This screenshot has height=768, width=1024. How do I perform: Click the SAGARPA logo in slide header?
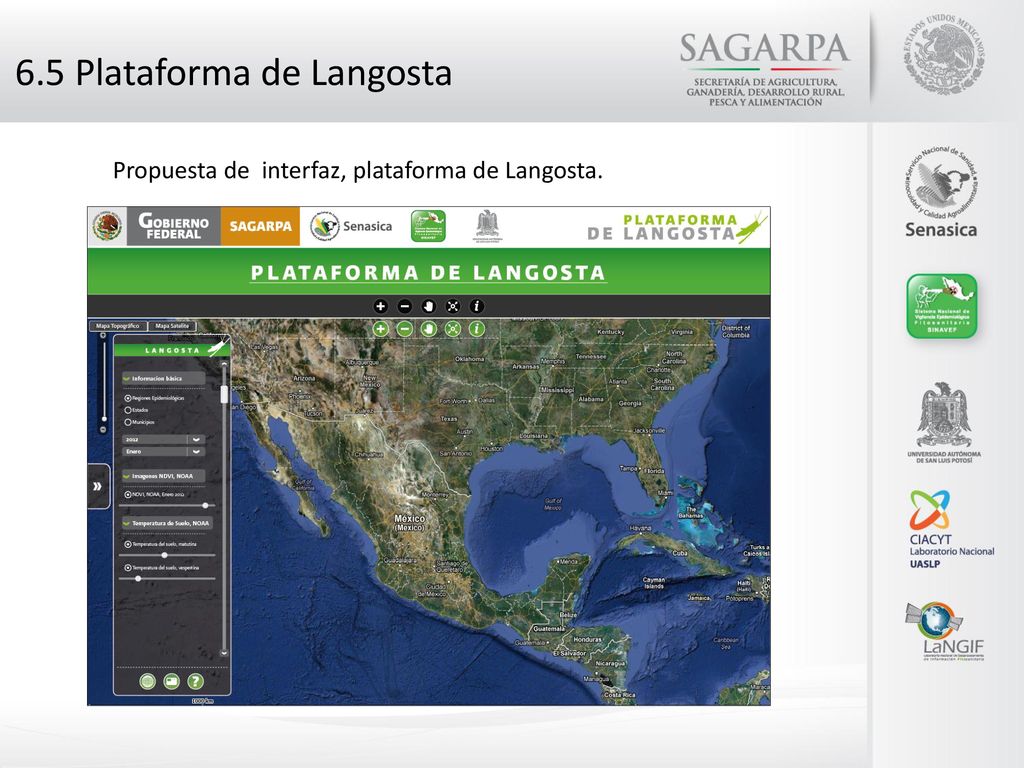765,69
